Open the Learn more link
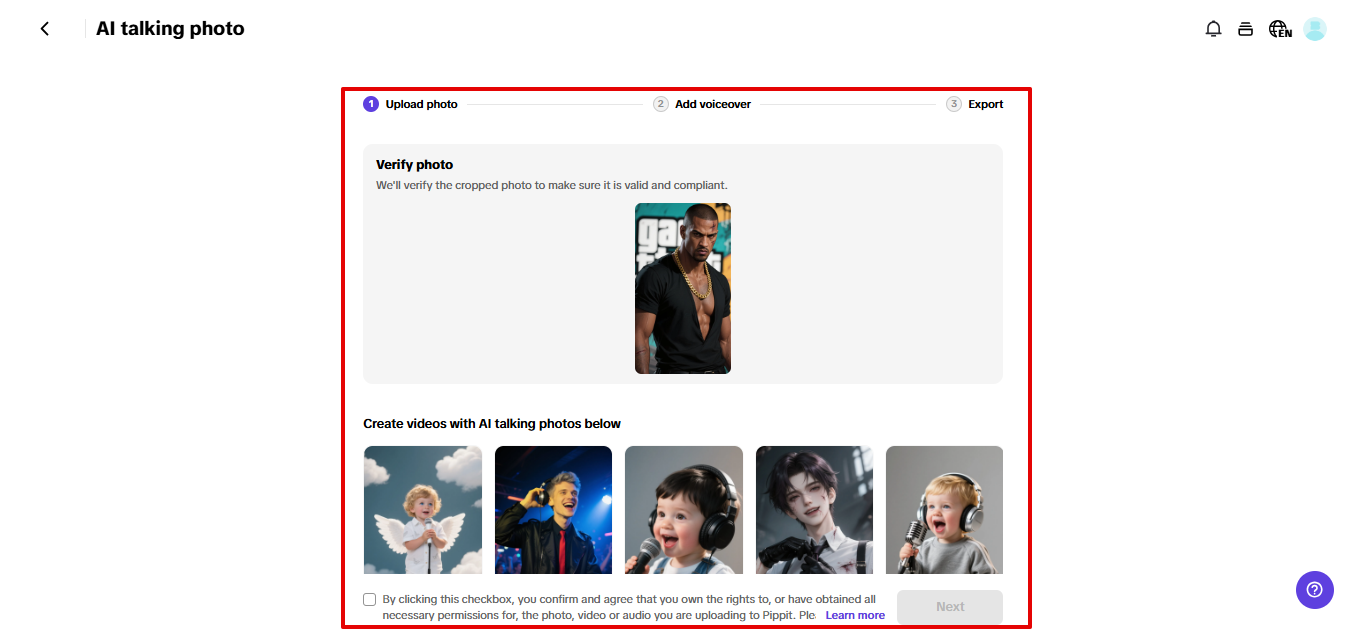The width and height of the screenshot is (1365, 640). click(x=855, y=615)
